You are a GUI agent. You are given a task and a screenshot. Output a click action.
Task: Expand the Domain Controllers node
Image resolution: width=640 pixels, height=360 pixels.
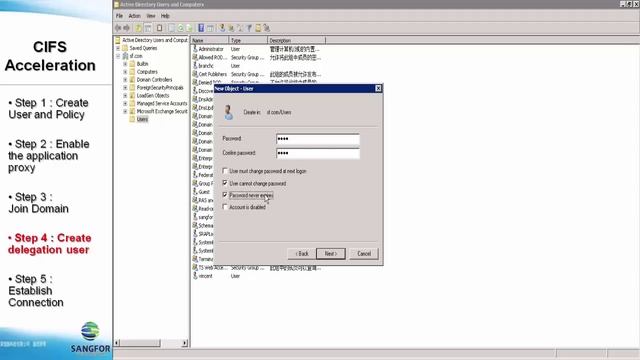(125, 80)
